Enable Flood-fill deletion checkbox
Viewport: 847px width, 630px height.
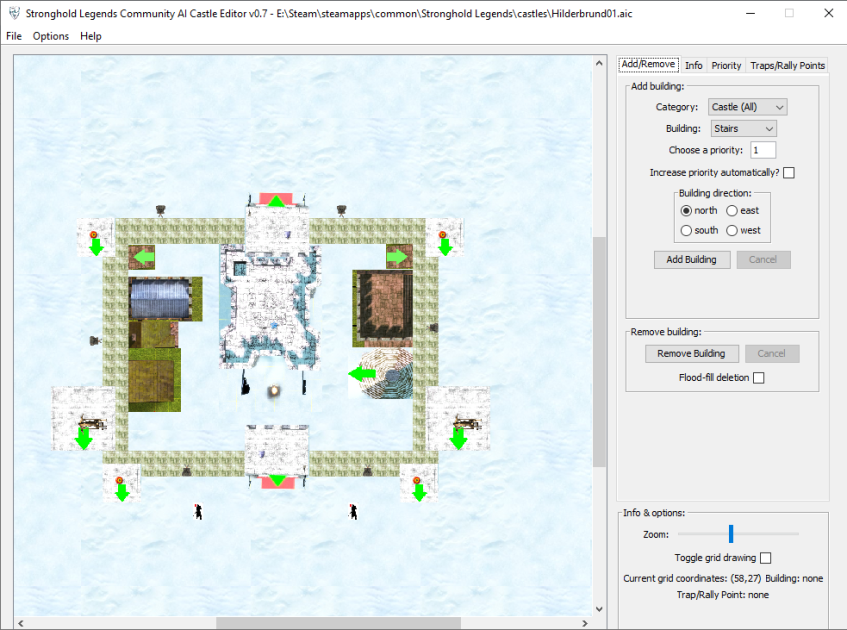coord(758,378)
